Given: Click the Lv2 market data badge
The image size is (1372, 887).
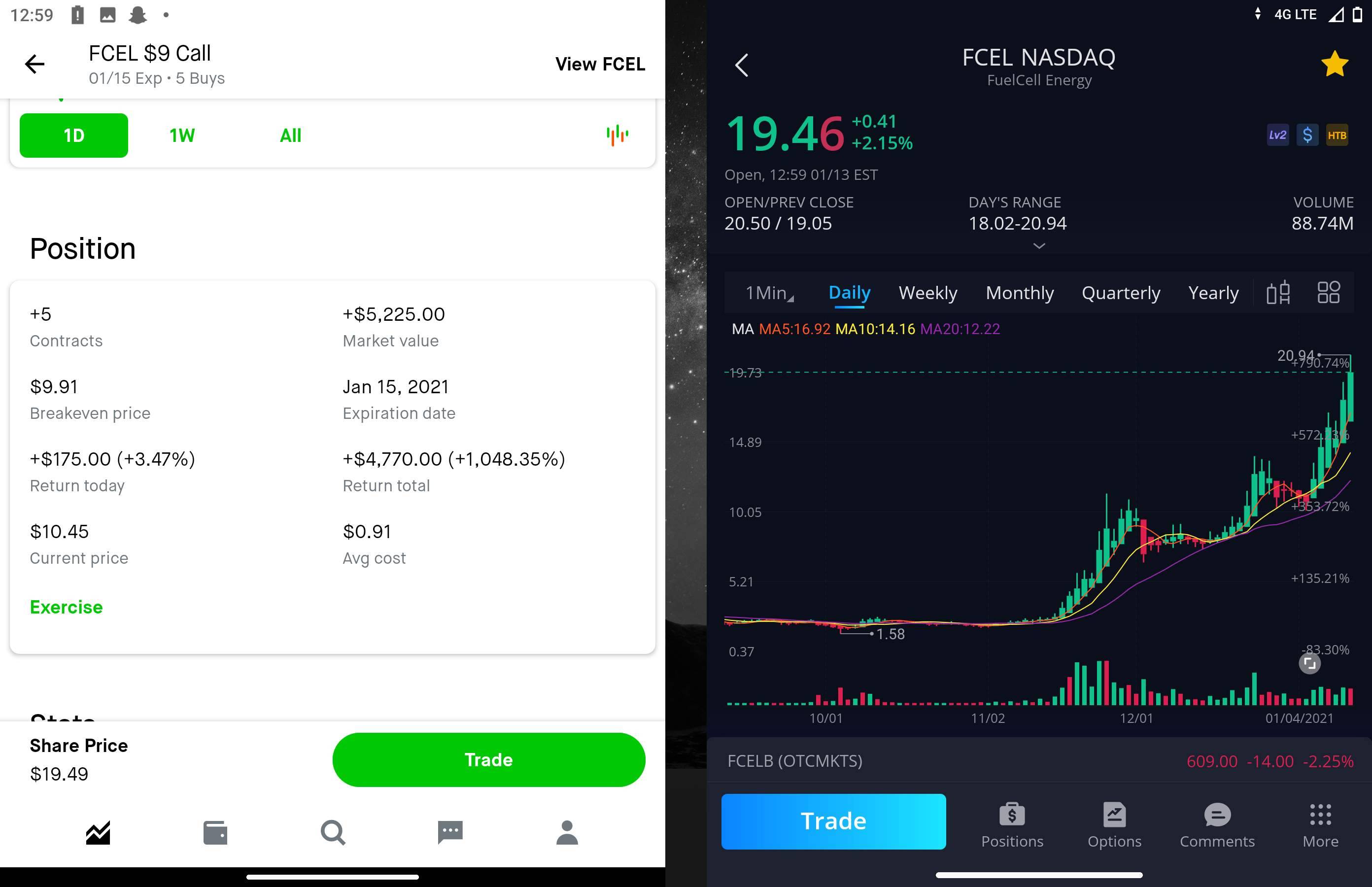Looking at the screenshot, I should click(1277, 136).
